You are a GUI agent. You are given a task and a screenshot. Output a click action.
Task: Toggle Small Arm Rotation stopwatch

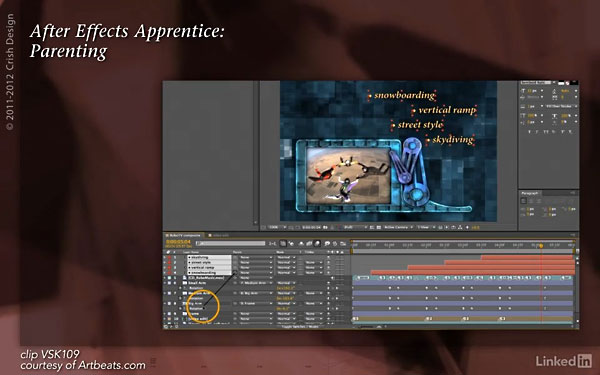coord(185,288)
